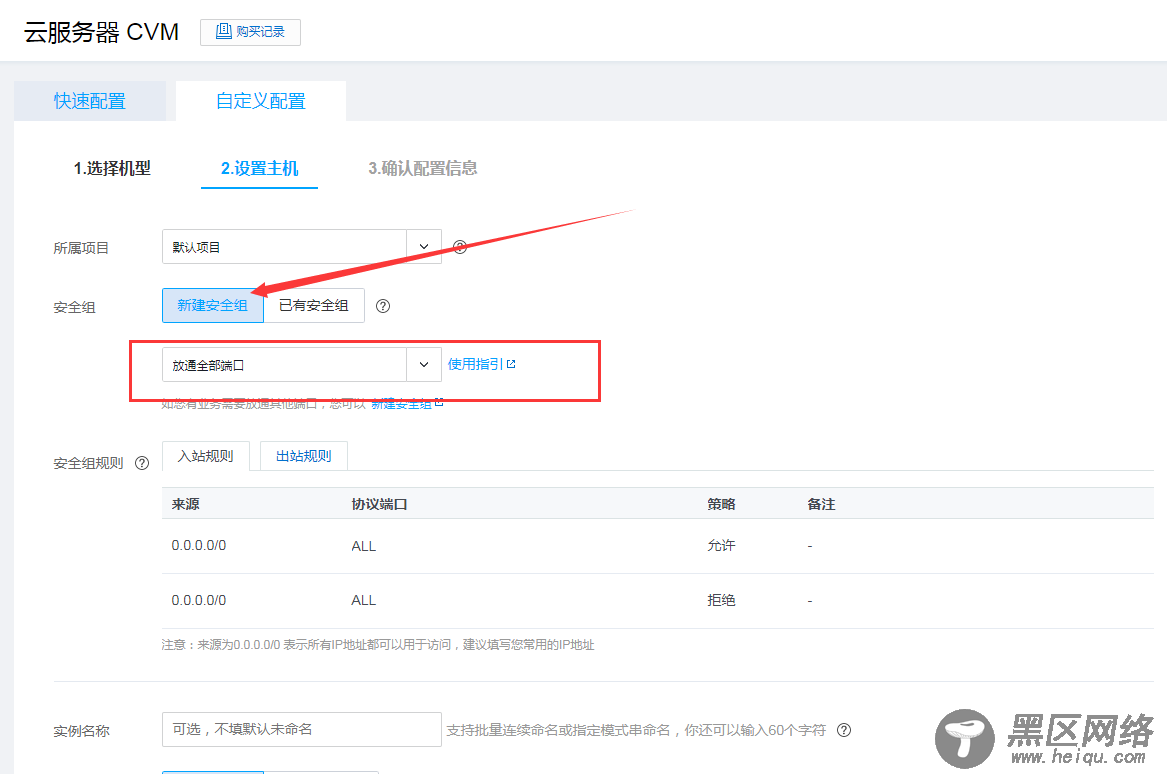
Task: Click the 来源 column header
Action: (x=185, y=504)
